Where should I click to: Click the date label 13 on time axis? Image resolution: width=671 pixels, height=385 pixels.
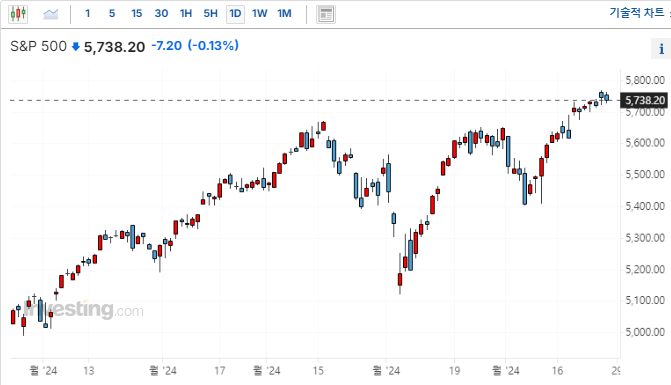pyautogui.click(x=89, y=370)
